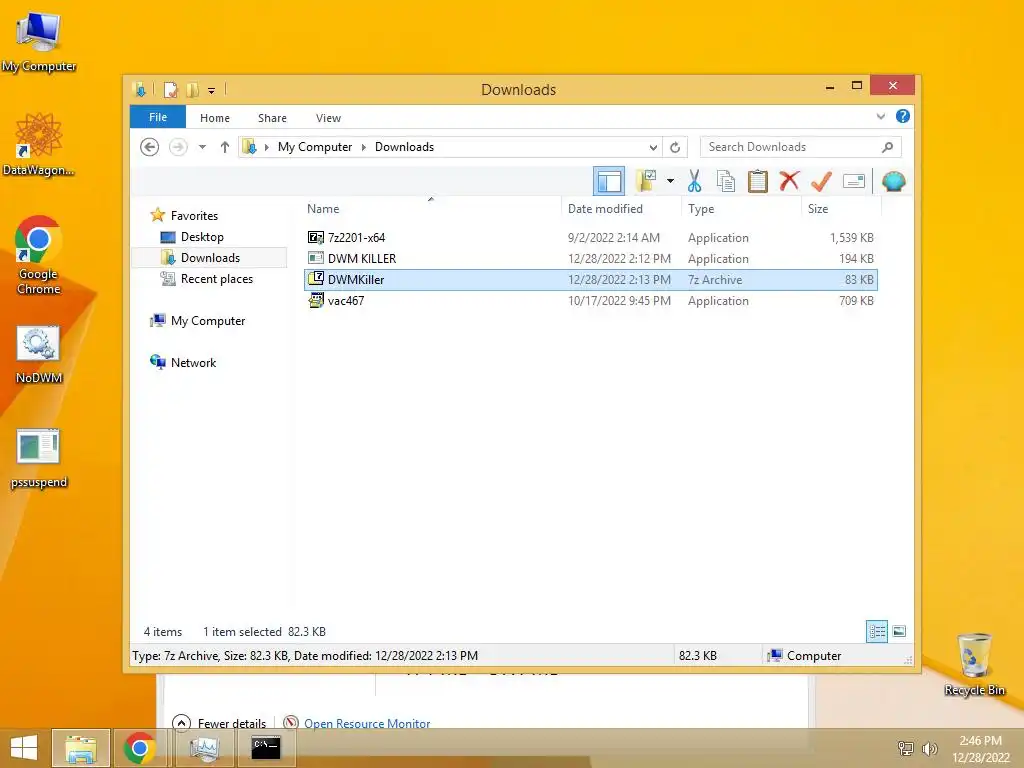This screenshot has width=1024, height=768.
Task: Expand the address bar history dropdown
Action: [x=652, y=148]
